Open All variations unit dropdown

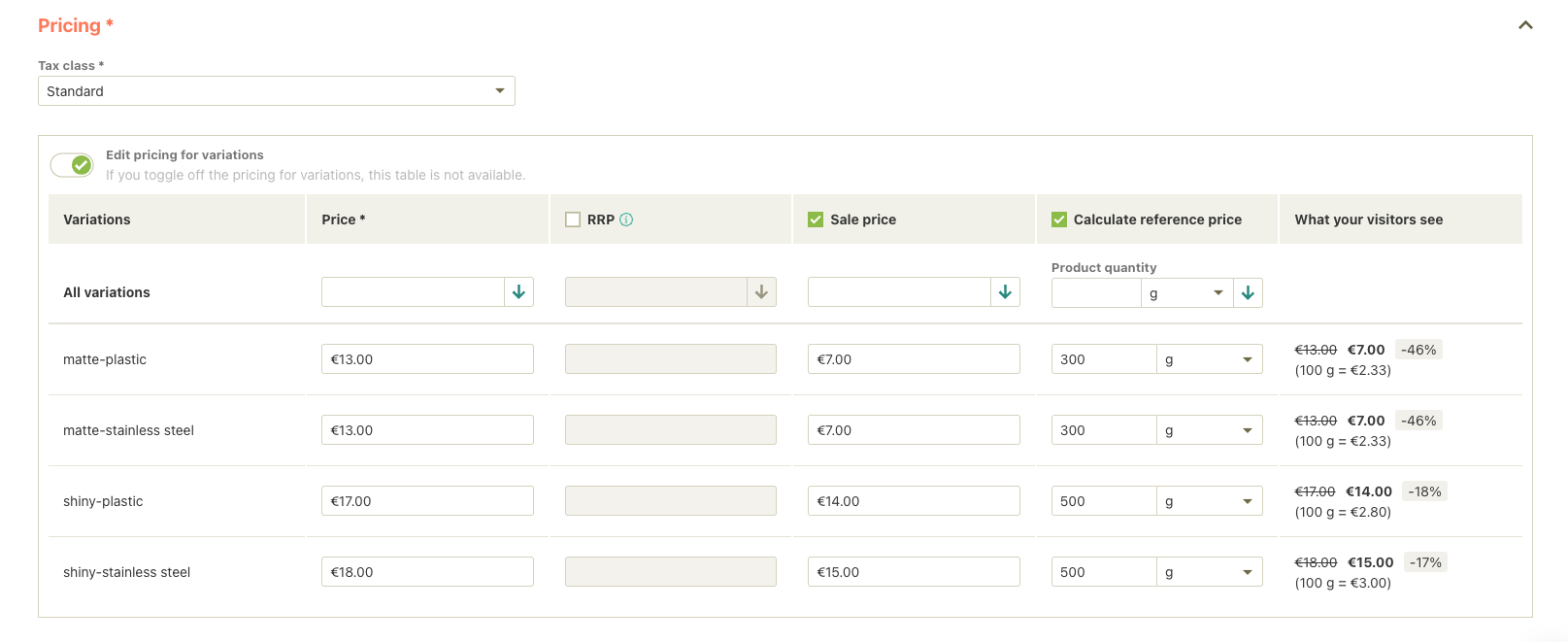[x=1187, y=293]
